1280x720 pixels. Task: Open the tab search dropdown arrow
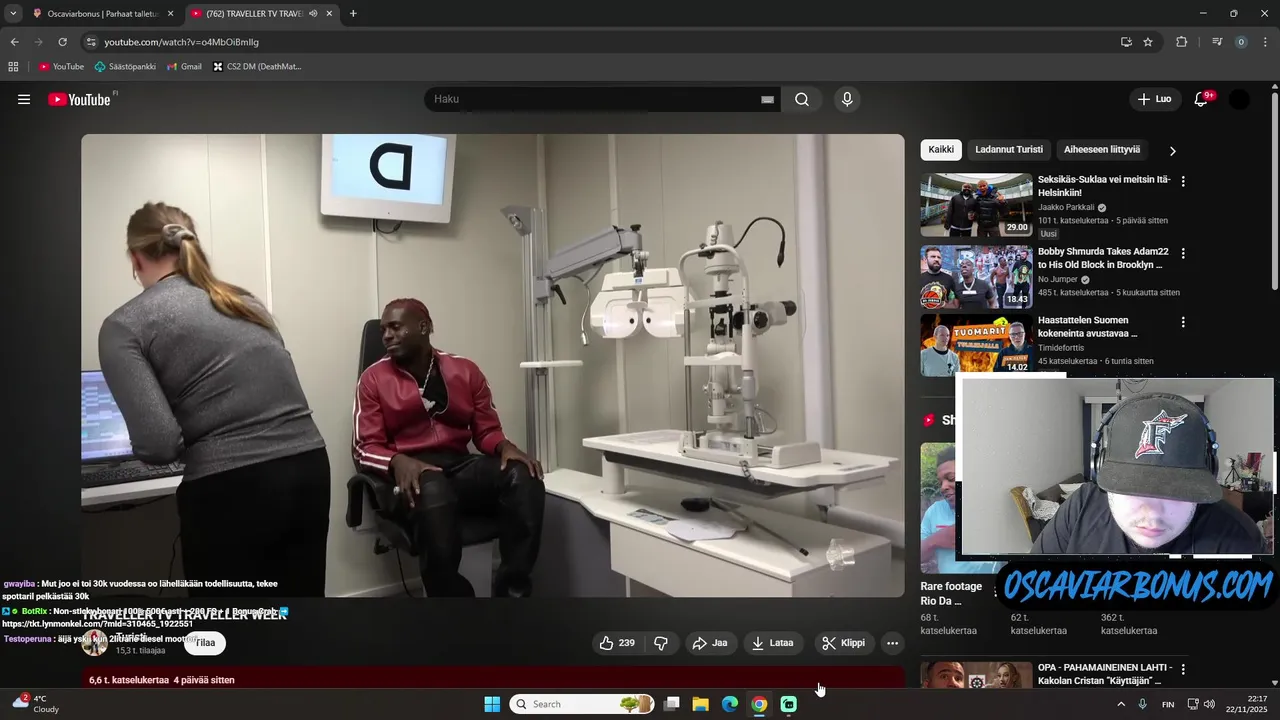coord(13,14)
